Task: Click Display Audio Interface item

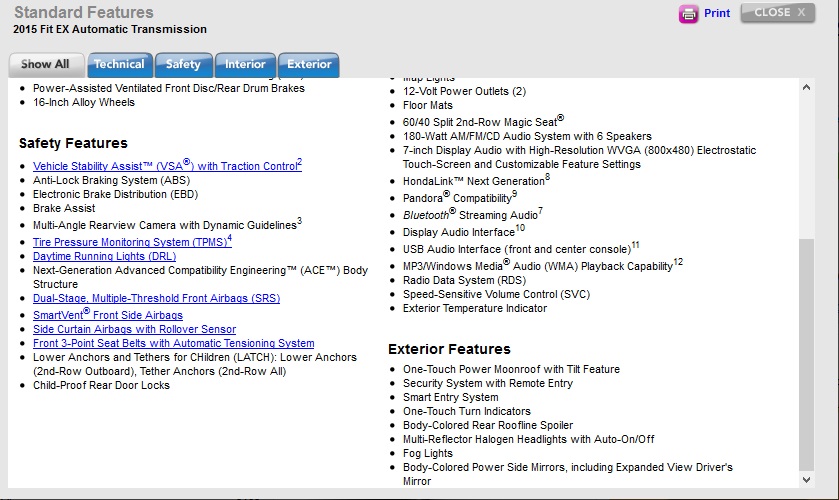Action: tap(464, 232)
